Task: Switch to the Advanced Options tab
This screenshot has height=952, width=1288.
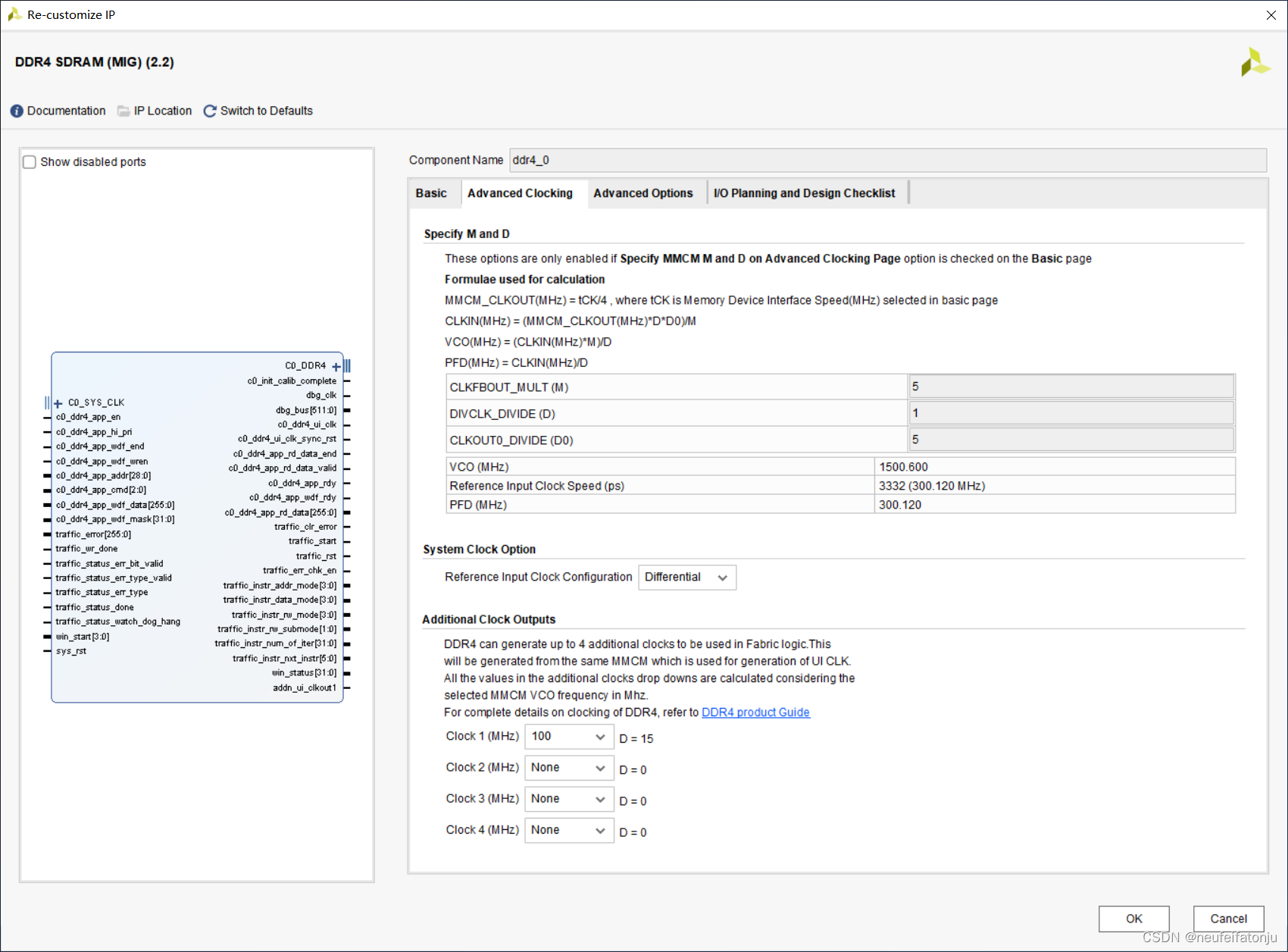Action: (x=643, y=193)
